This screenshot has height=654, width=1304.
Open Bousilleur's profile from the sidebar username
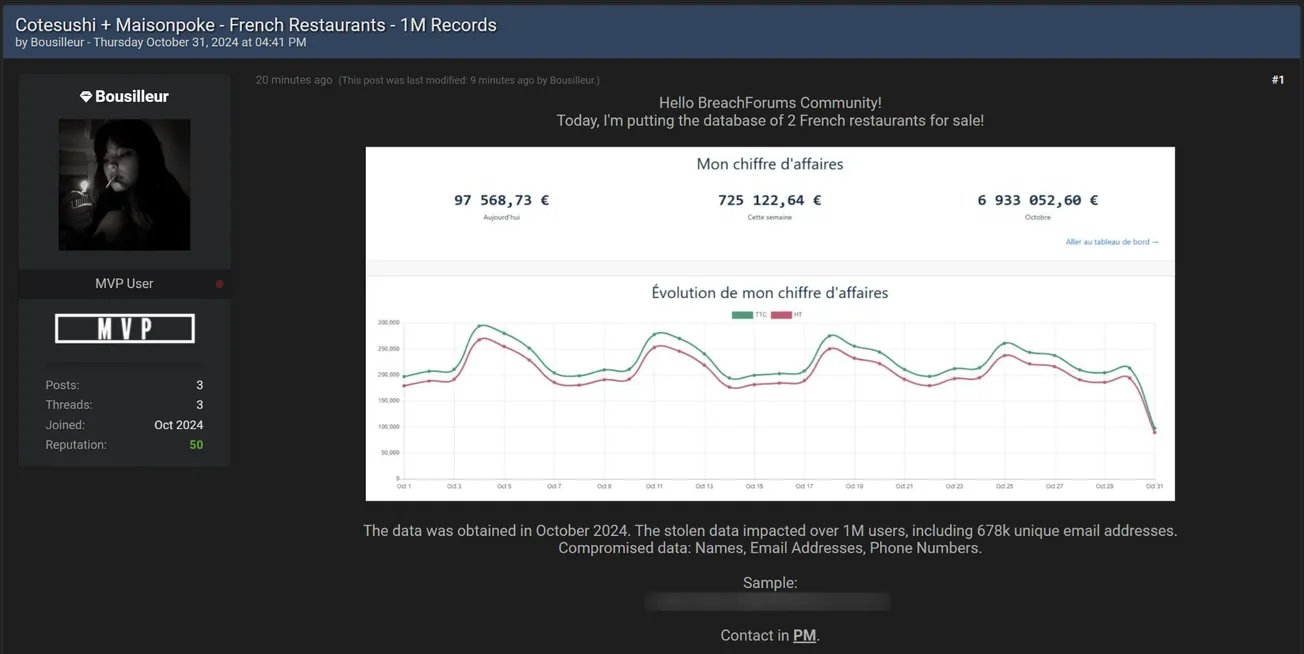coord(132,97)
